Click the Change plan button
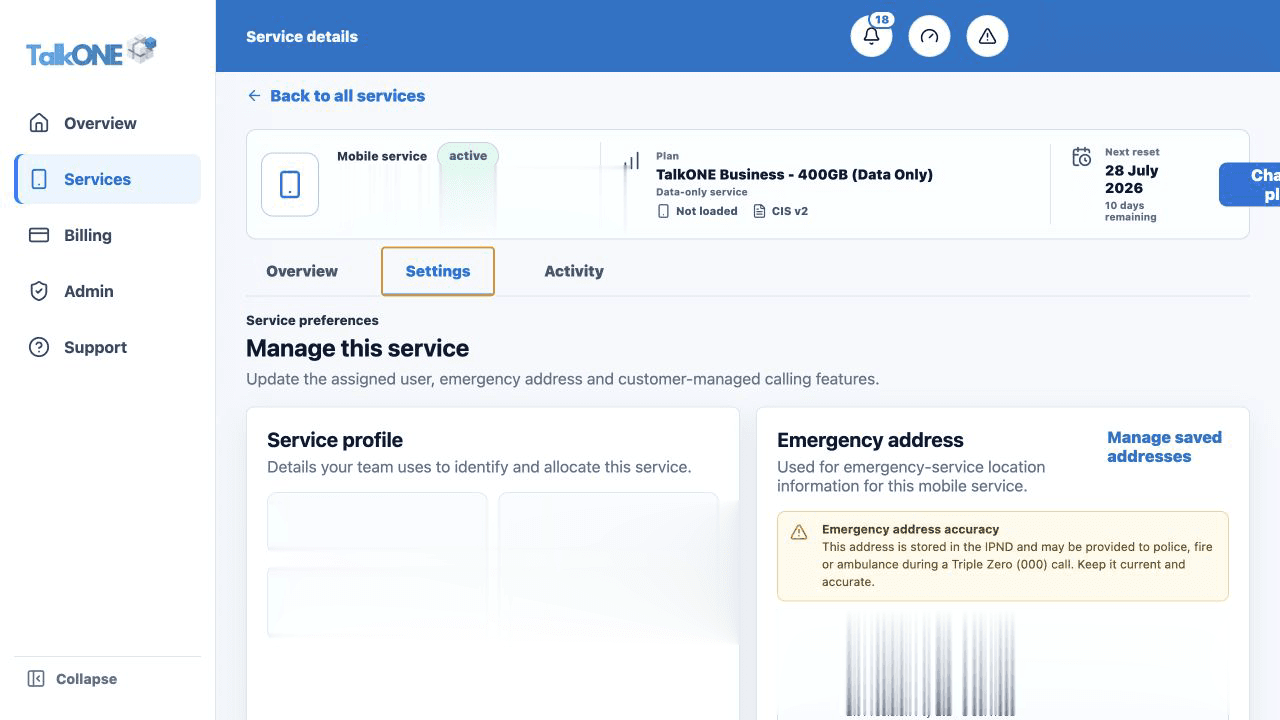 [x=1250, y=185]
